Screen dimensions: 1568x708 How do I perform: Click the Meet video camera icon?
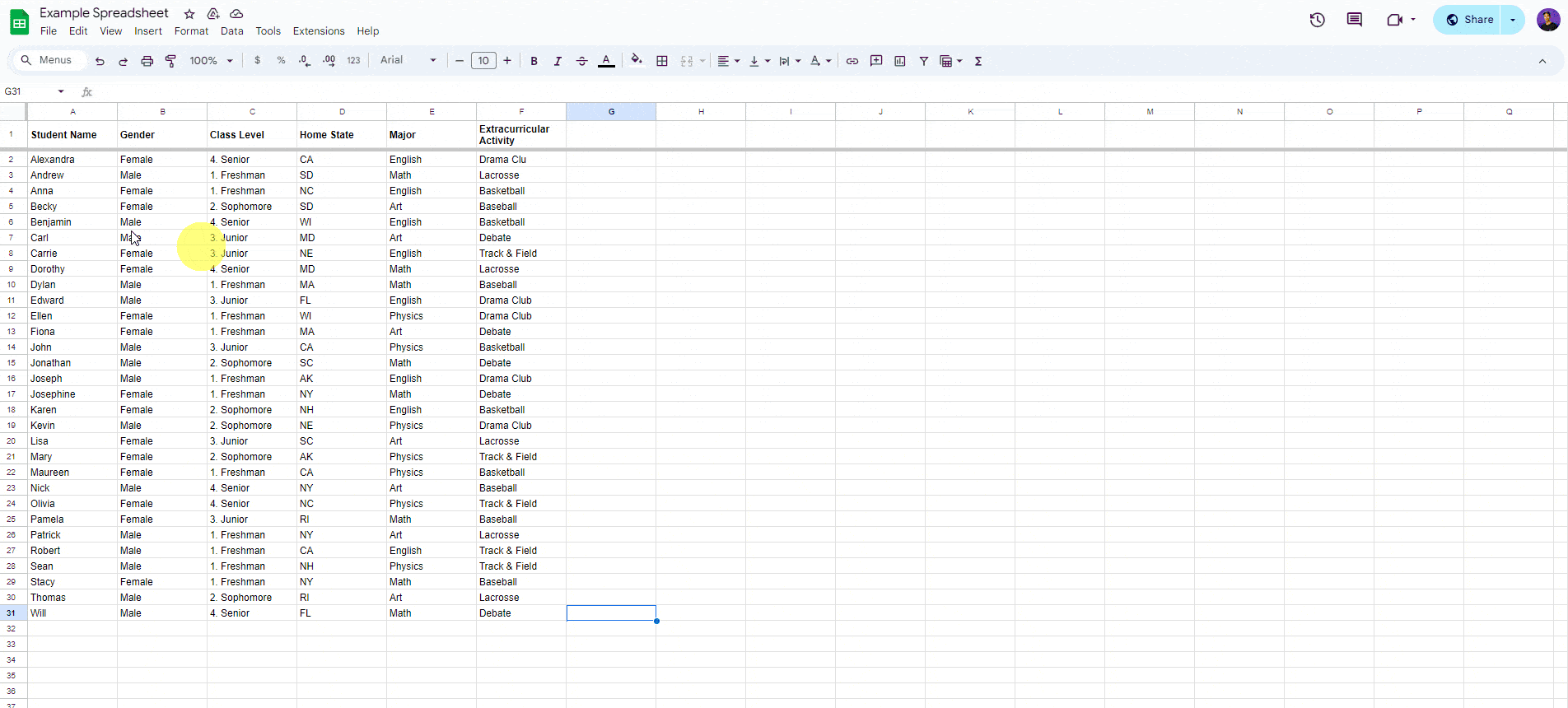[x=1394, y=20]
